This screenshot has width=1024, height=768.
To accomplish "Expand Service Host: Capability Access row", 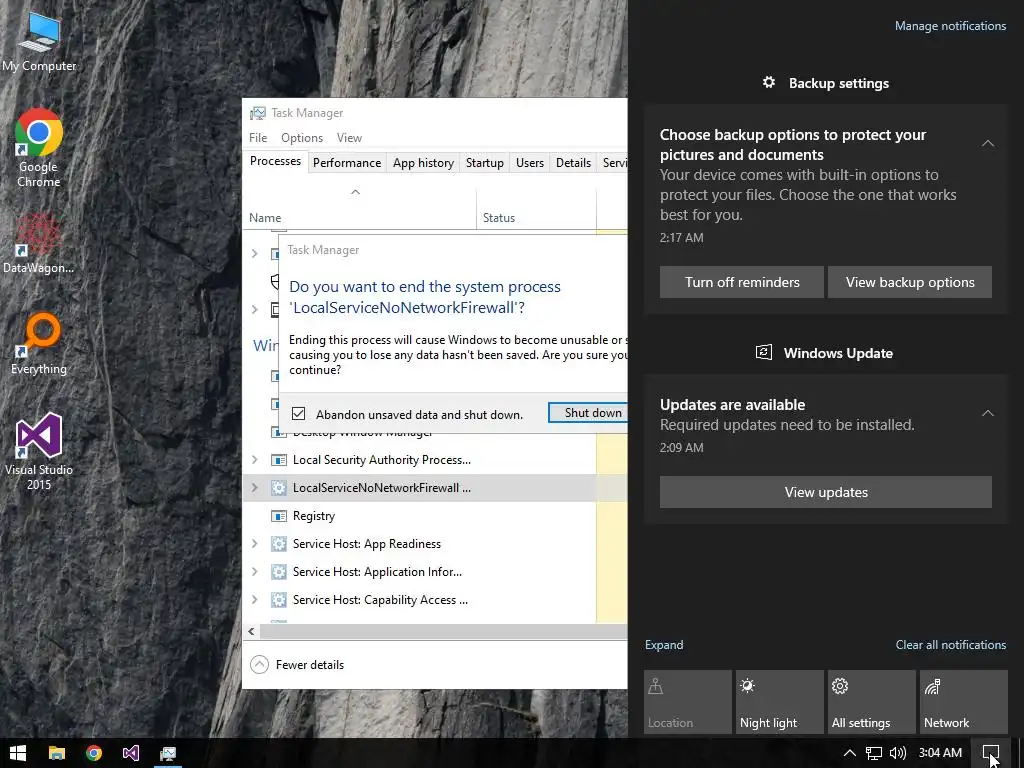I will [x=255, y=600].
